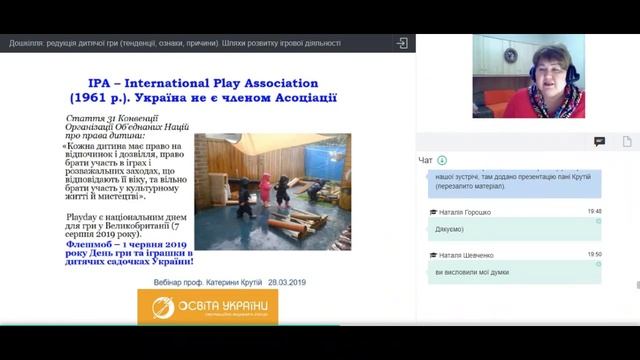This screenshot has width=640, height=360.
Task: Click the small icon in the Дякуємо) bubble
Action: click(x=598, y=221)
